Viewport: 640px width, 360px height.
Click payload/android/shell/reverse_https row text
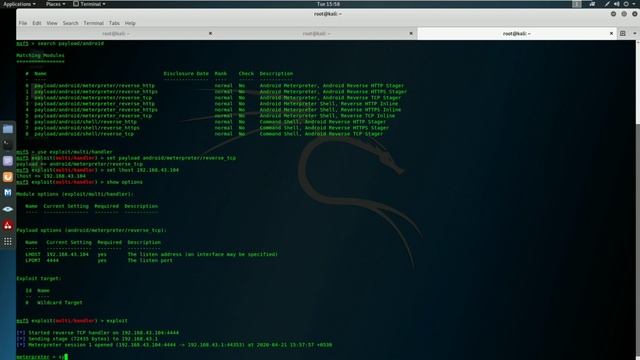[87, 128]
